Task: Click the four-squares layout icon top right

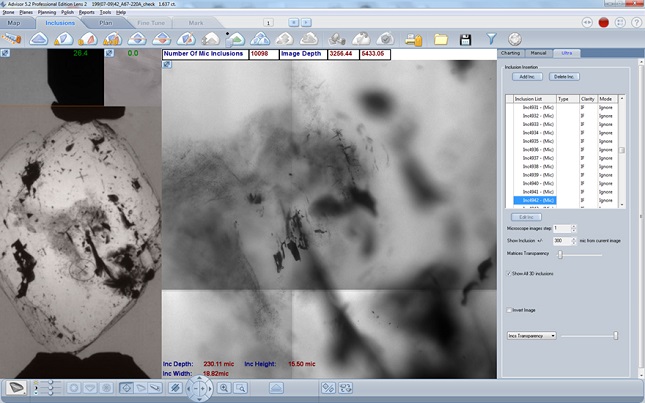Action: 620,23
